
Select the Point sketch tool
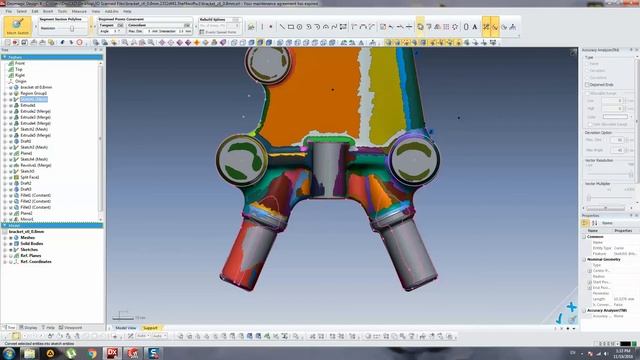tap(270, 27)
